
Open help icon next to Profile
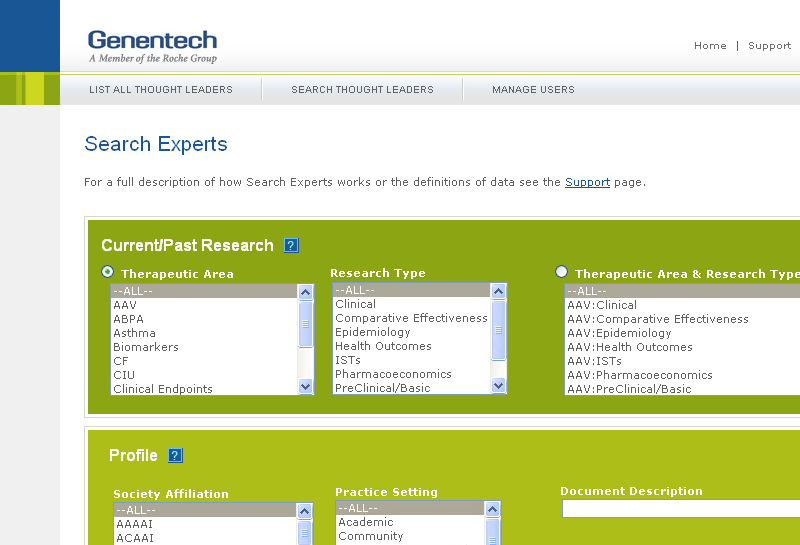(175, 456)
